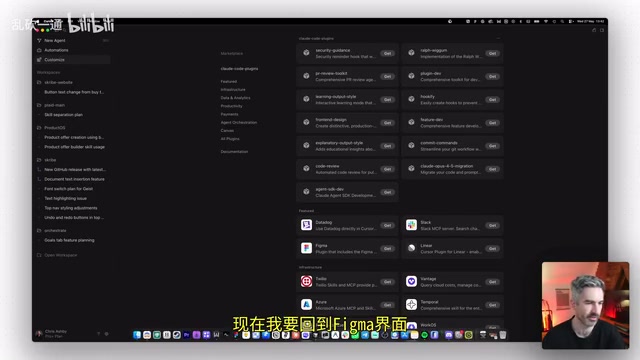Click the frontend-design plugin icon
The height and width of the screenshot is (360, 640).
(306, 122)
